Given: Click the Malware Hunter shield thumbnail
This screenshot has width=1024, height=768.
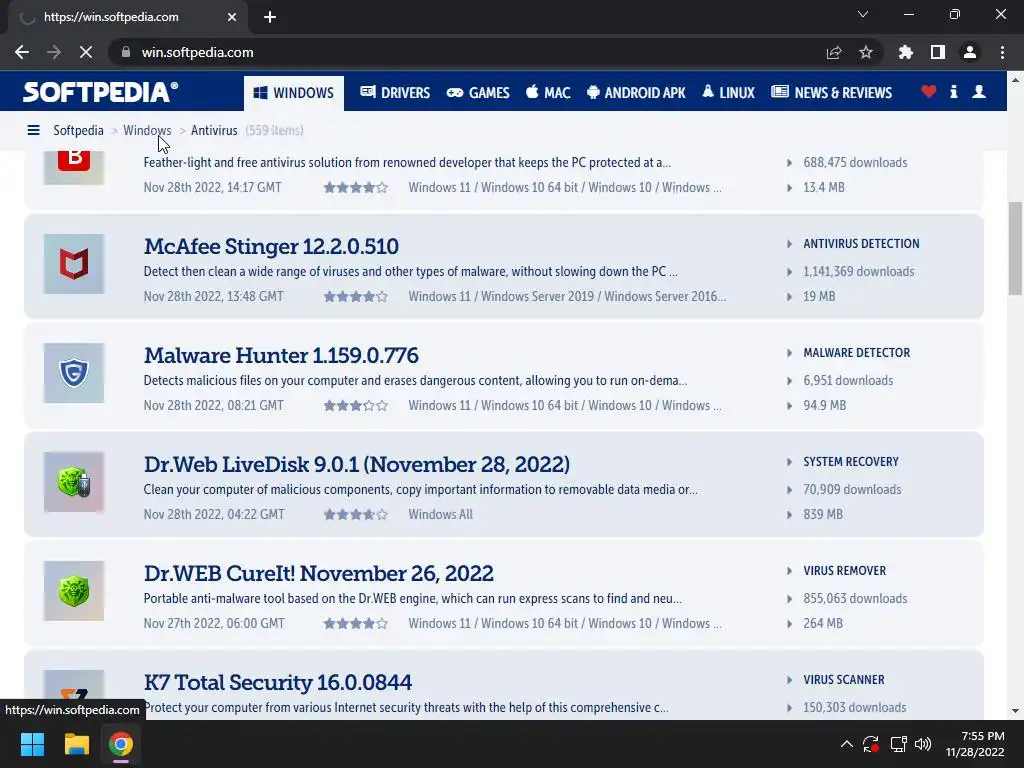Looking at the screenshot, I should (74, 373).
